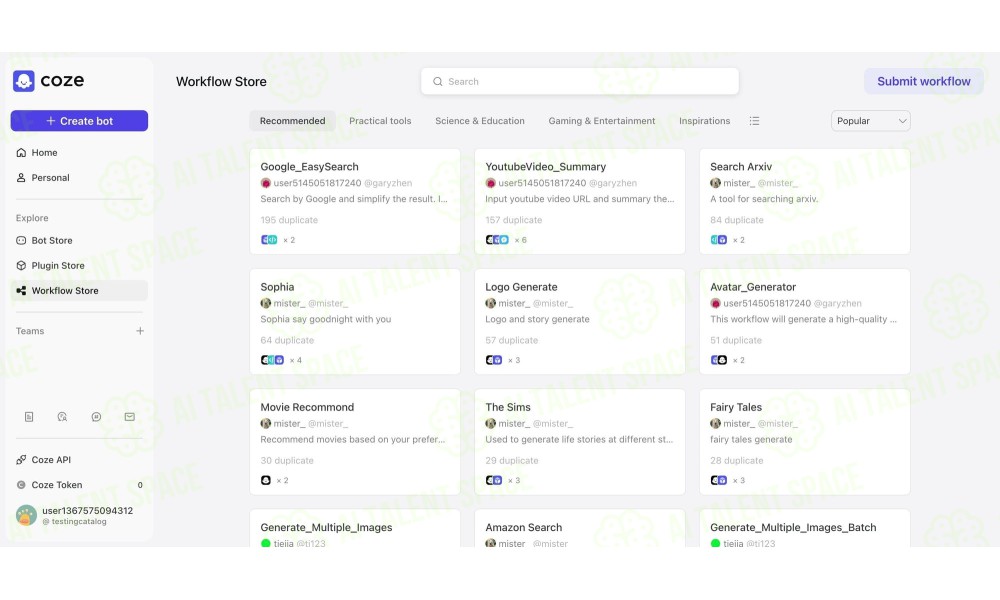This screenshot has height=600, width=1000.
Task: Click plugin icons on YoutubeVideo_Summary card
Action: 497,240
